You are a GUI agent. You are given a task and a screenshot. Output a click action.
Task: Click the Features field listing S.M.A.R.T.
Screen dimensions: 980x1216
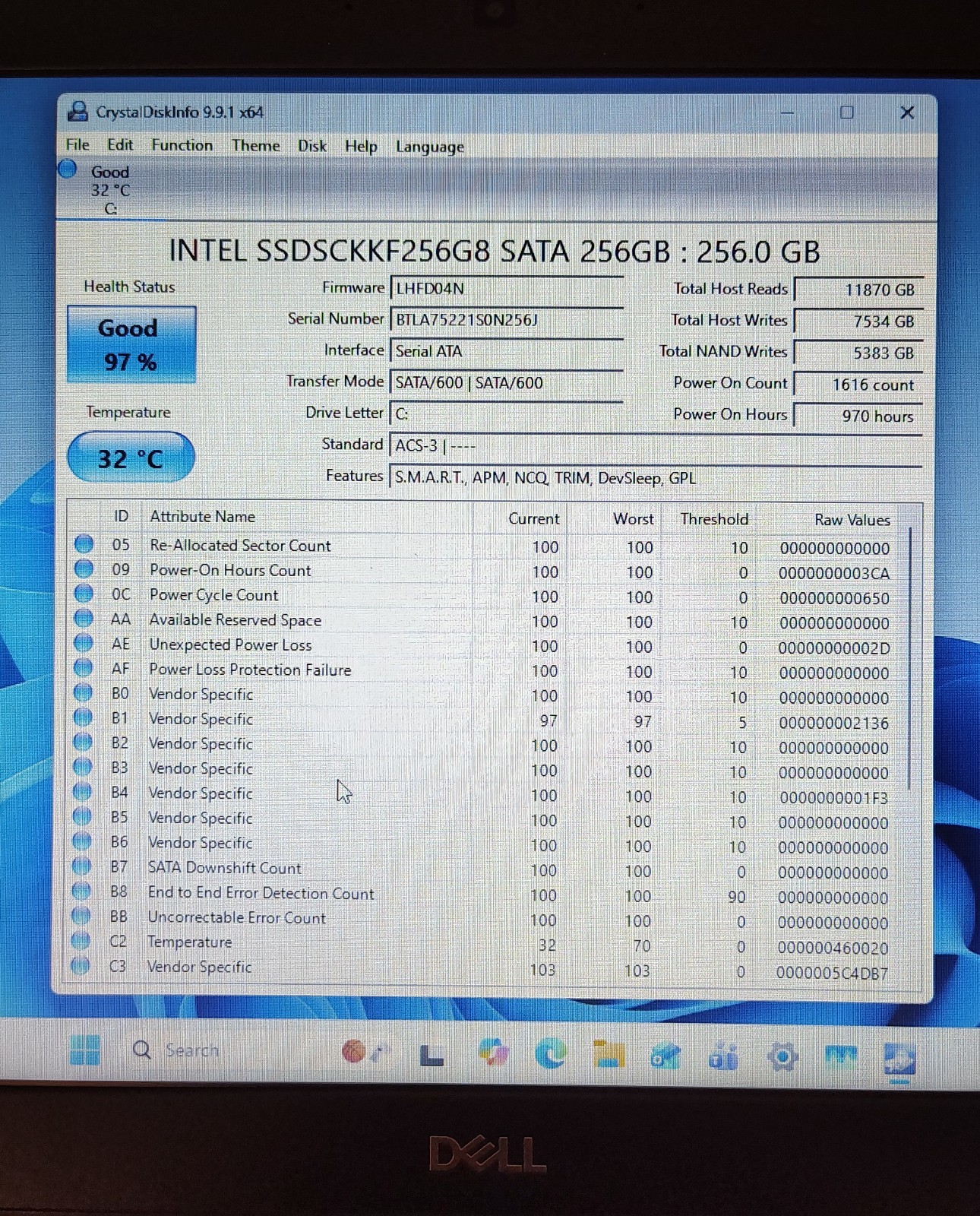[656, 477]
